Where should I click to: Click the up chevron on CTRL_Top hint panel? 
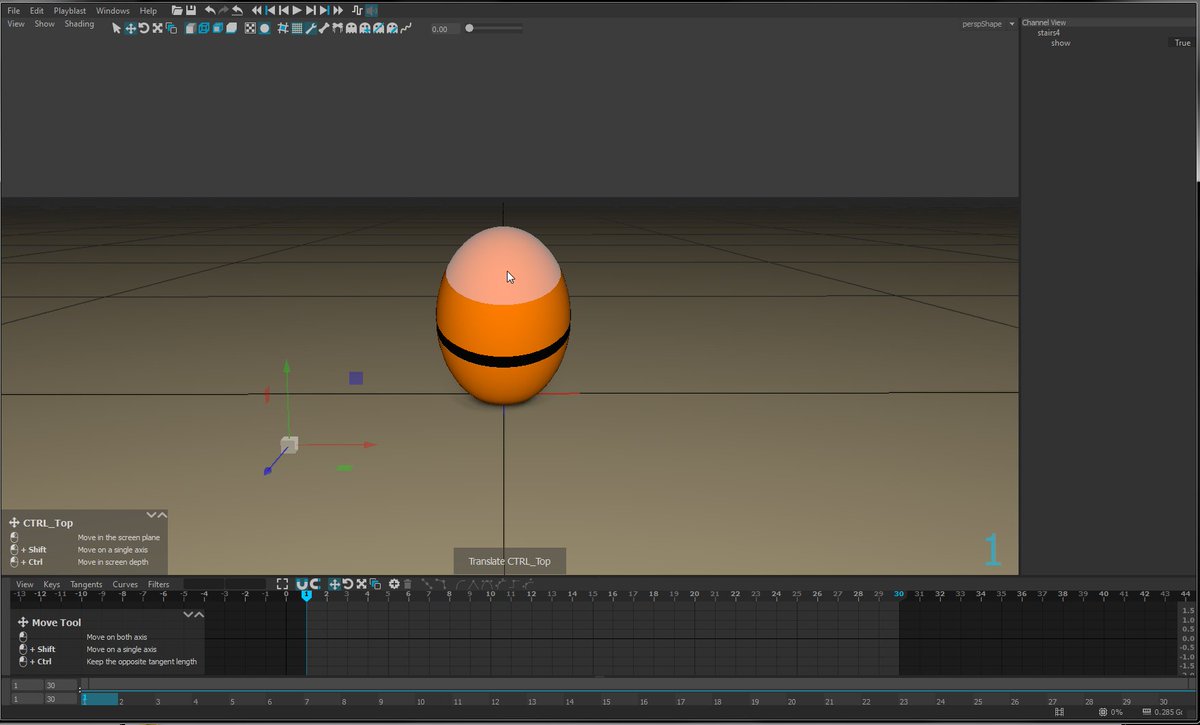(162, 515)
